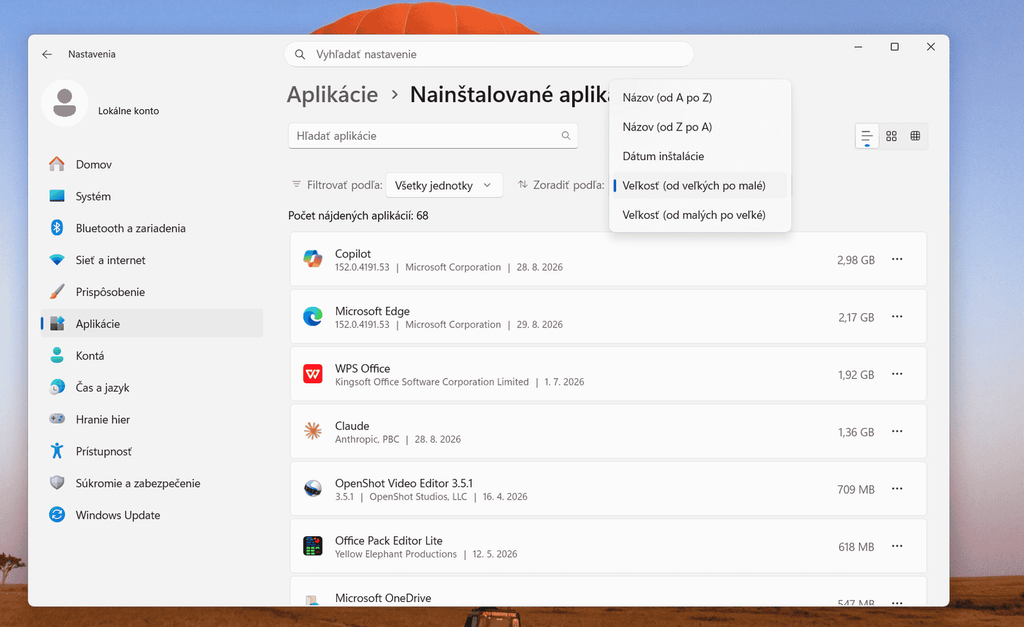Image resolution: width=1024 pixels, height=627 pixels.
Task: Switch to table view layout icon
Action: (915, 136)
